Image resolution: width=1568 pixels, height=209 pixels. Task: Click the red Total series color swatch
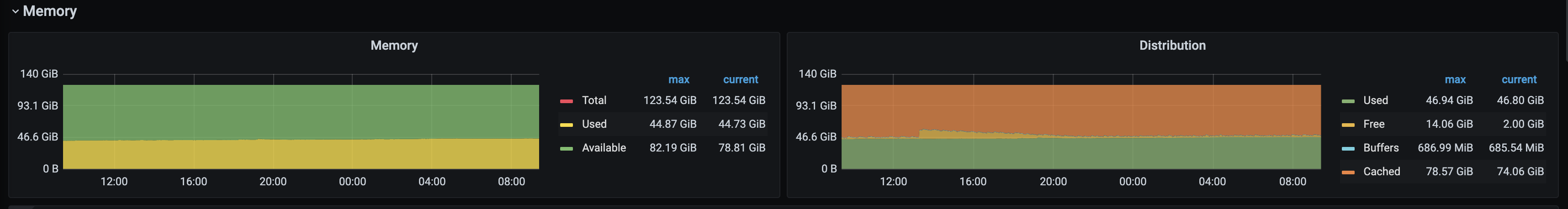tap(566, 101)
